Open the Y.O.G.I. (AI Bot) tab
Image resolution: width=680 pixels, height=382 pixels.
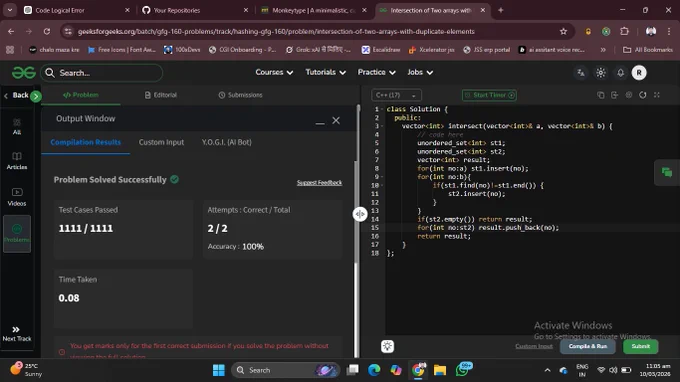click(x=226, y=142)
